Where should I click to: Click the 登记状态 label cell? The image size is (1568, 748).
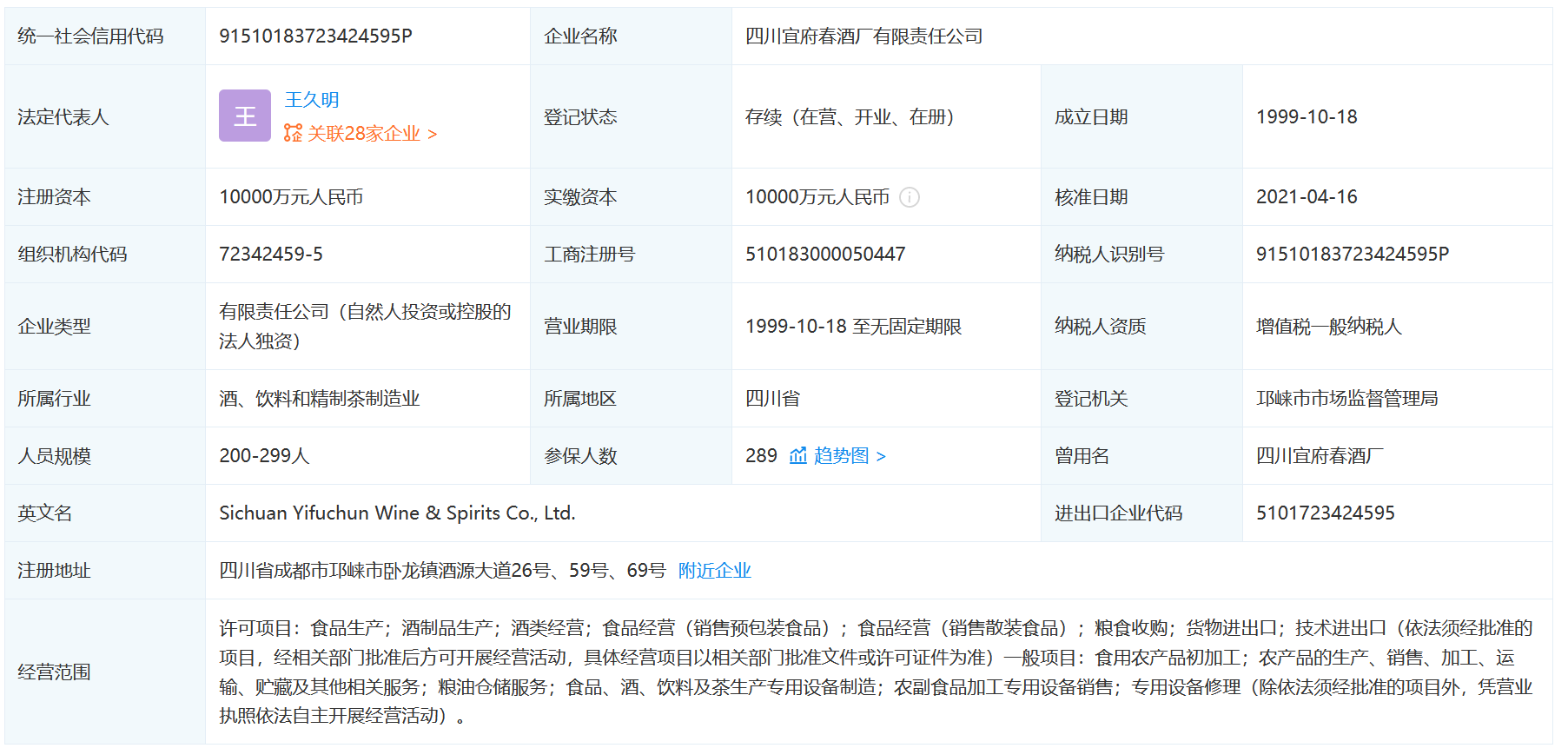click(631, 117)
